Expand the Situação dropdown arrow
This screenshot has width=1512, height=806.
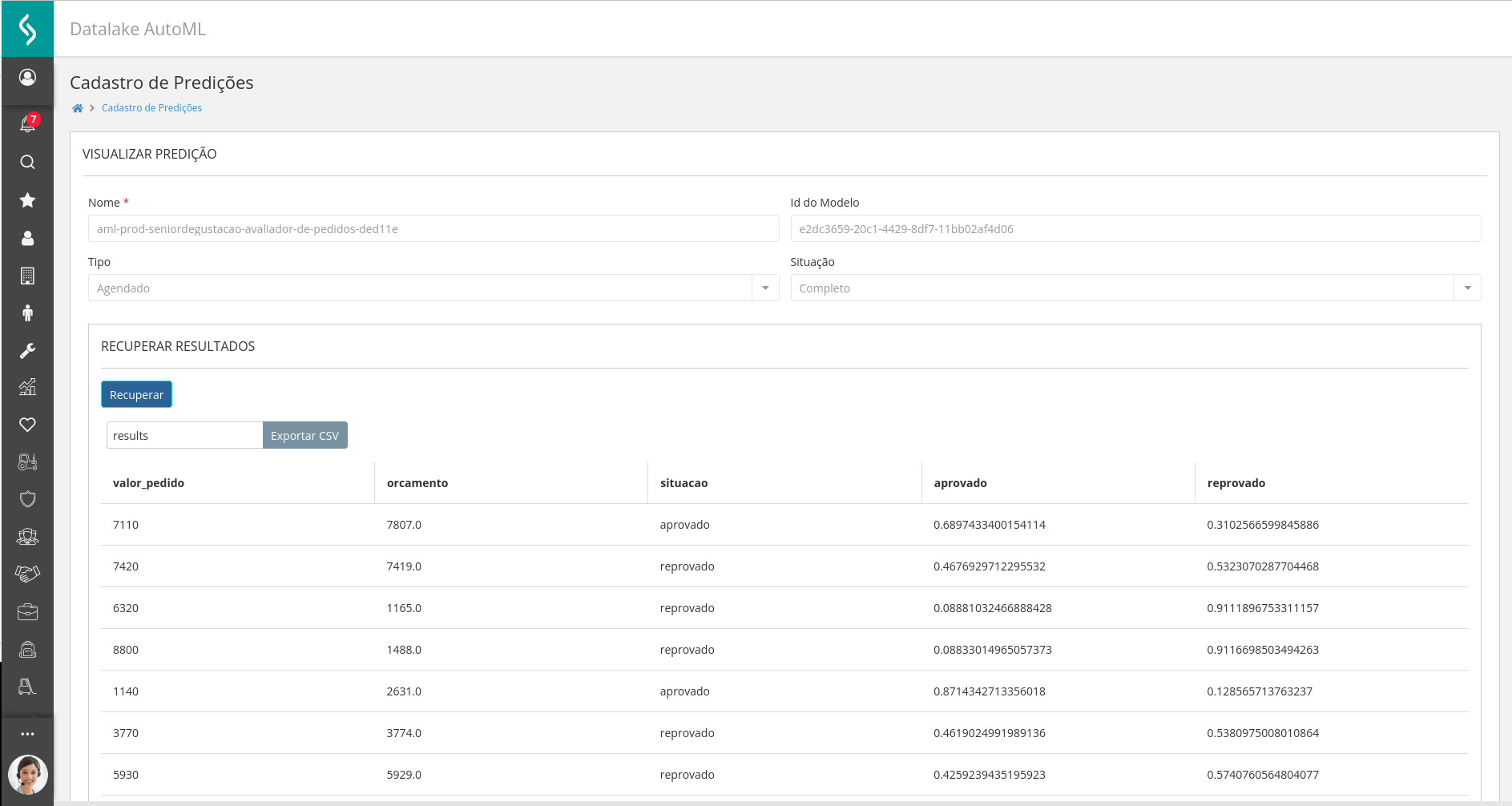click(x=1467, y=288)
